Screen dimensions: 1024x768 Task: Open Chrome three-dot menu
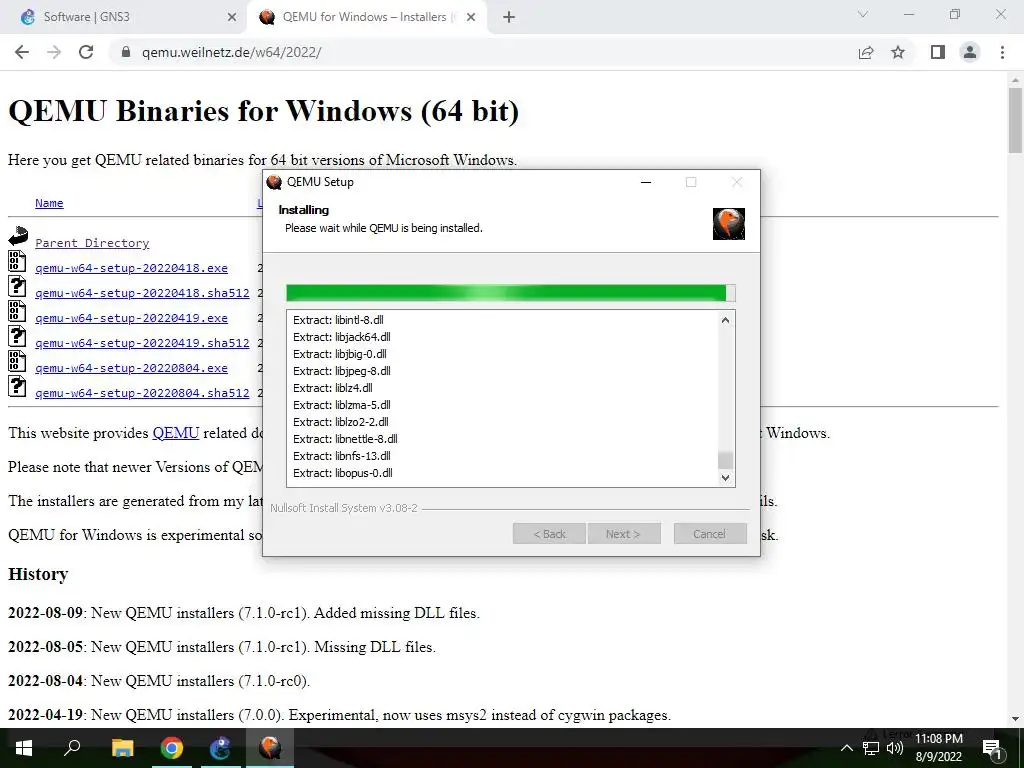(x=1002, y=52)
